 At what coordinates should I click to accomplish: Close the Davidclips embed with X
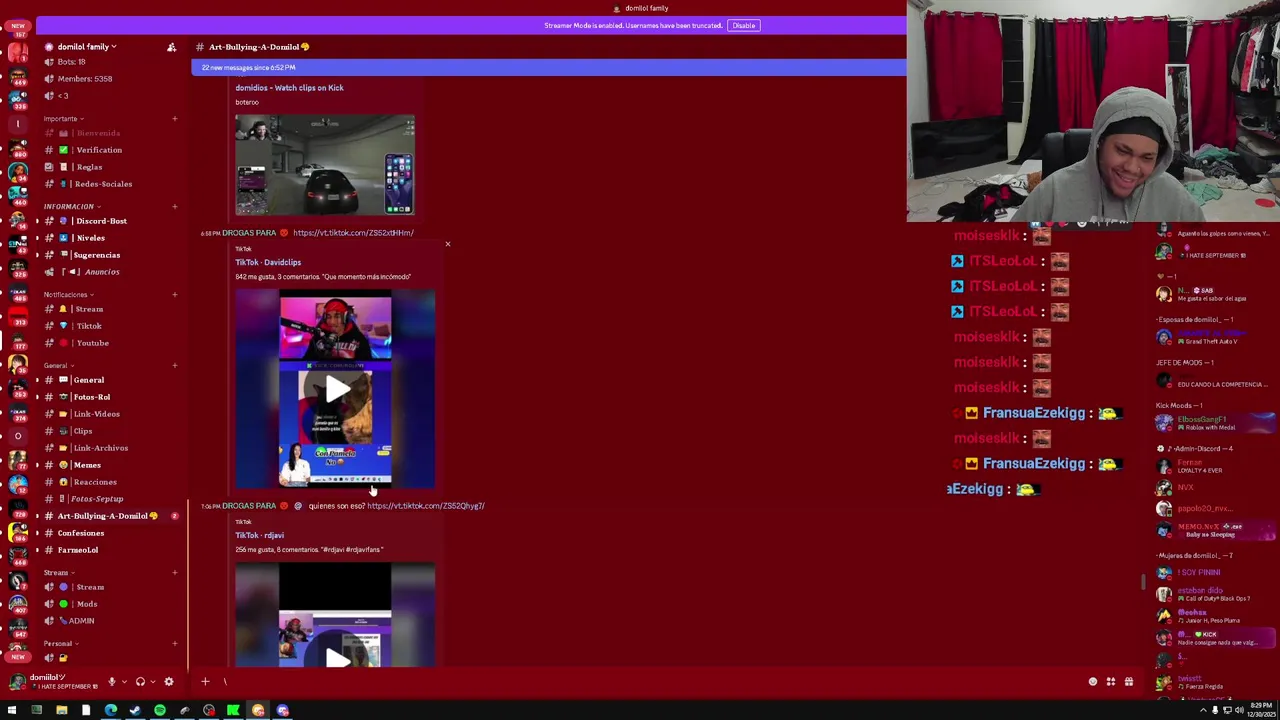click(447, 244)
